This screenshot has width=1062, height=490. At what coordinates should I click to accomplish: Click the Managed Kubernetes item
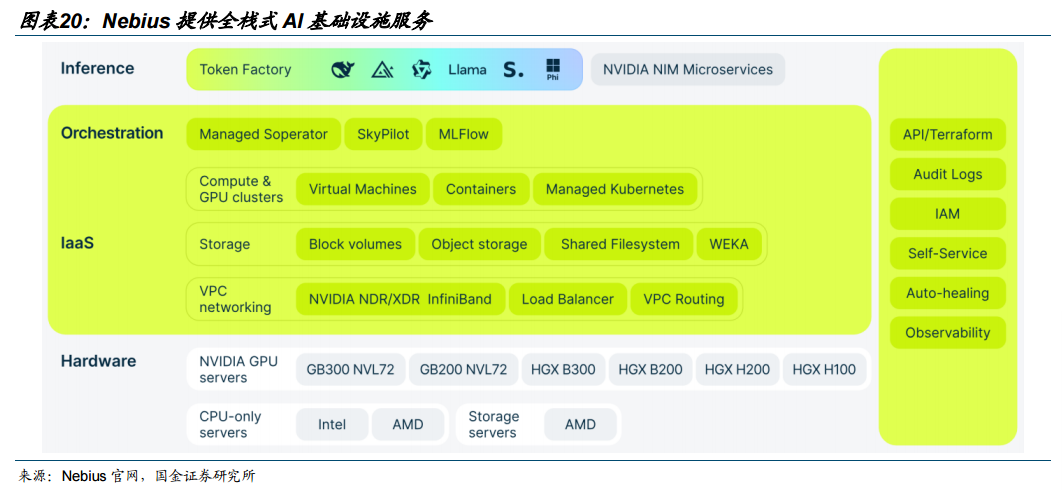[615, 189]
